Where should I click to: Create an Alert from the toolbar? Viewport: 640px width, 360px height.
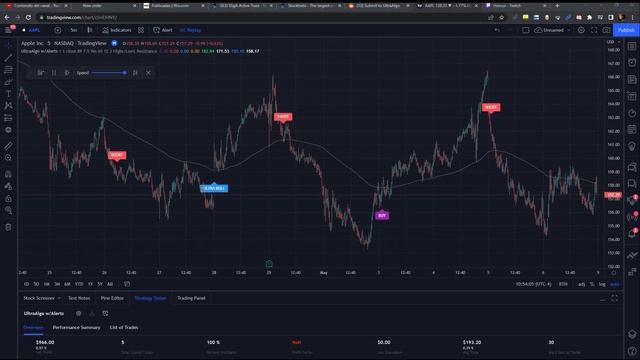162,30
